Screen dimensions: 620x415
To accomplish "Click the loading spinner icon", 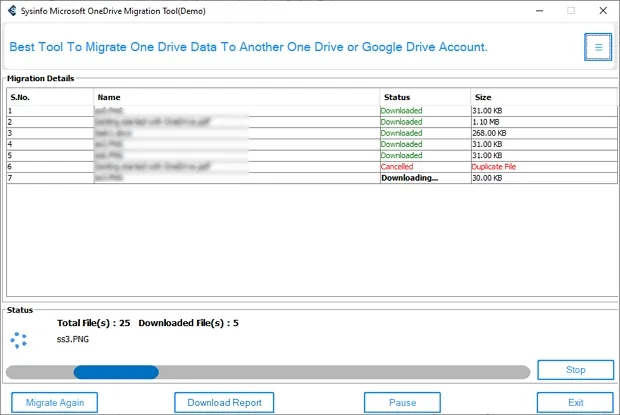I will click(19, 341).
